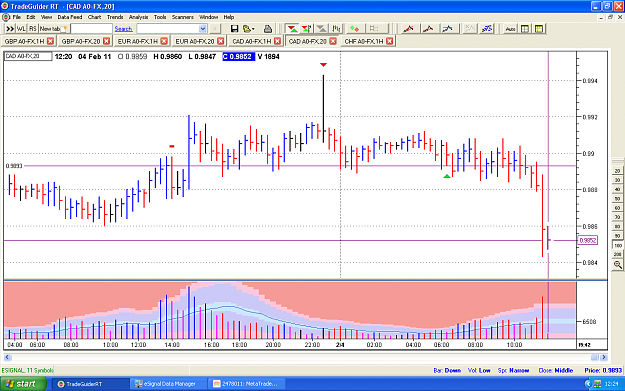Click the first trend line tool icon

[409, 29]
